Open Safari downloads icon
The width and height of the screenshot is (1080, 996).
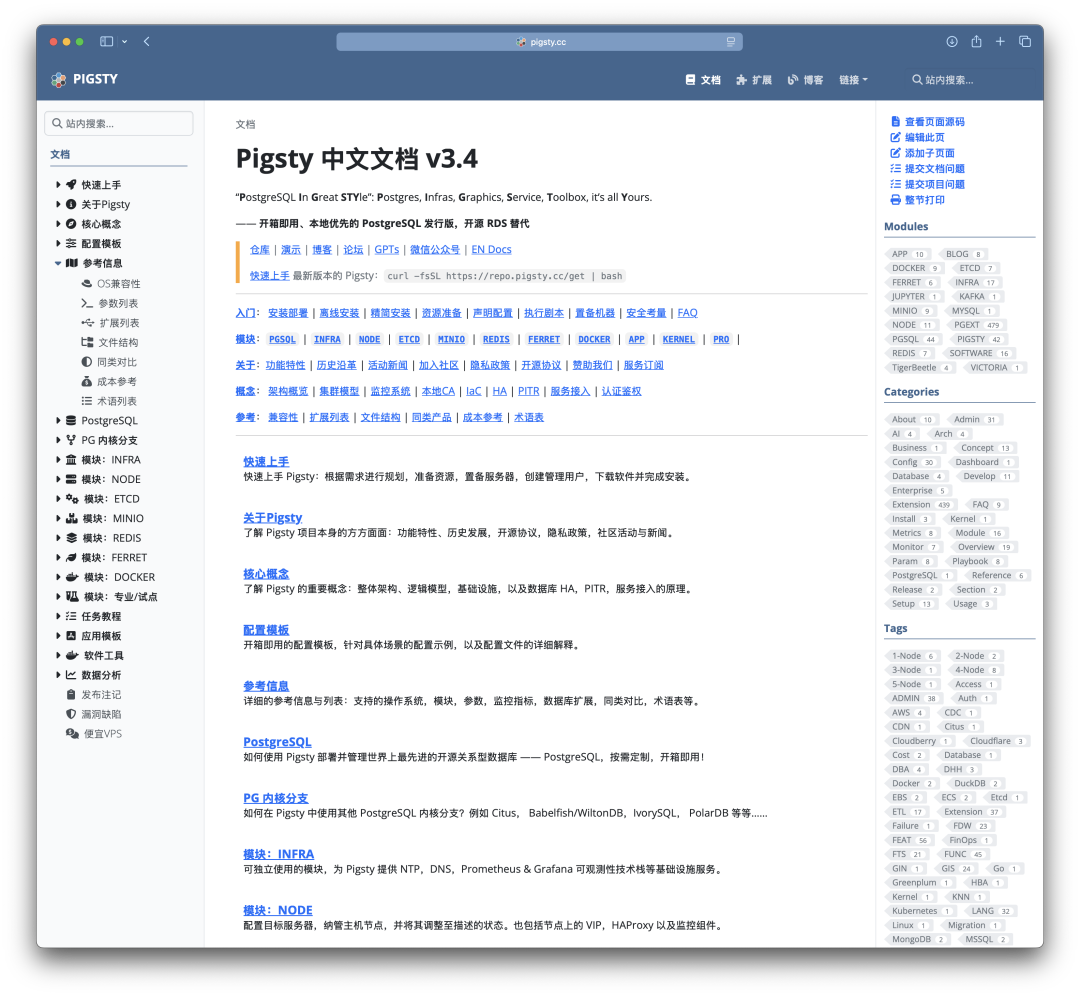tap(952, 41)
